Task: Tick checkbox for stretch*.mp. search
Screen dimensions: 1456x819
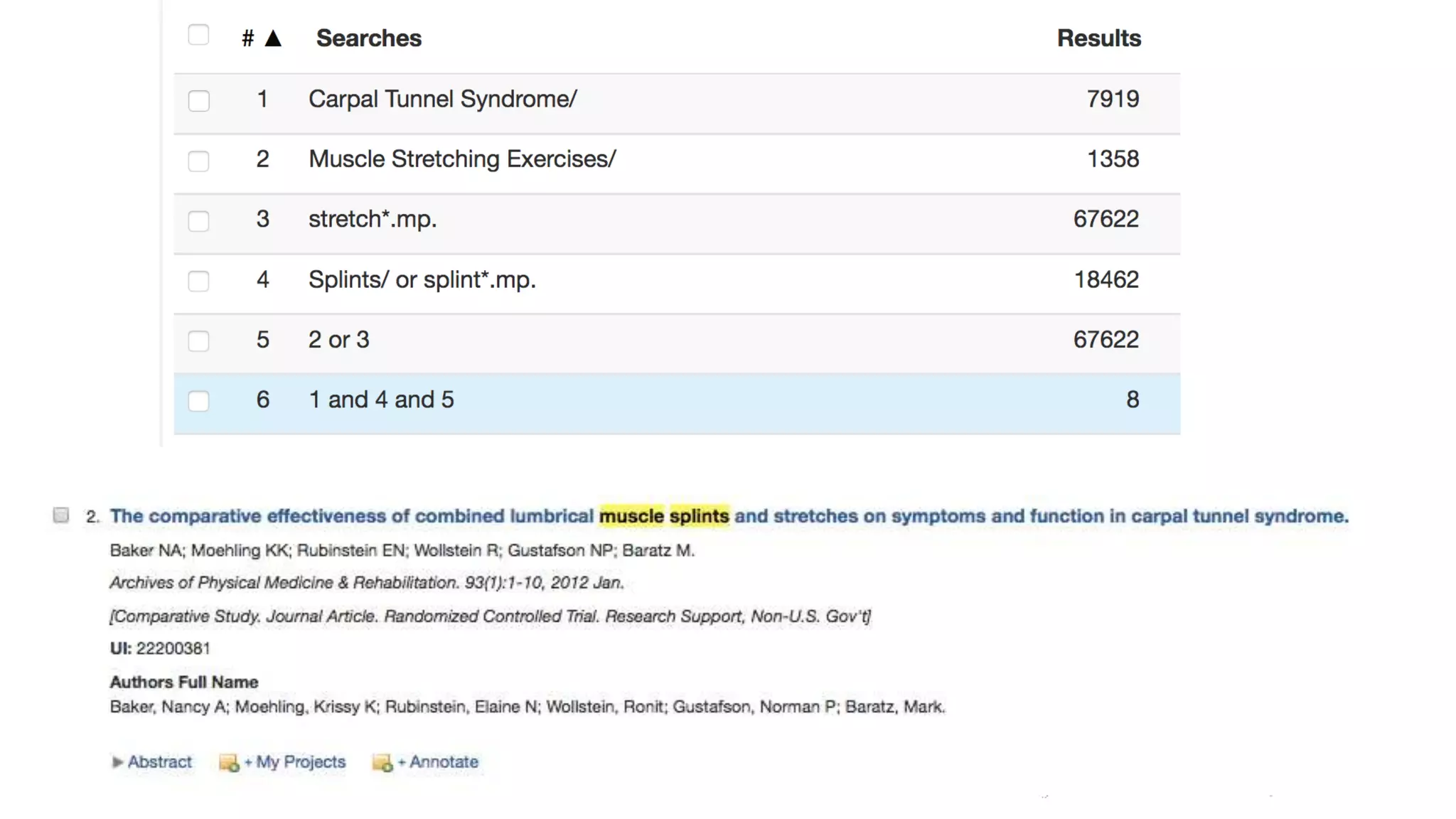Action: [x=198, y=220]
